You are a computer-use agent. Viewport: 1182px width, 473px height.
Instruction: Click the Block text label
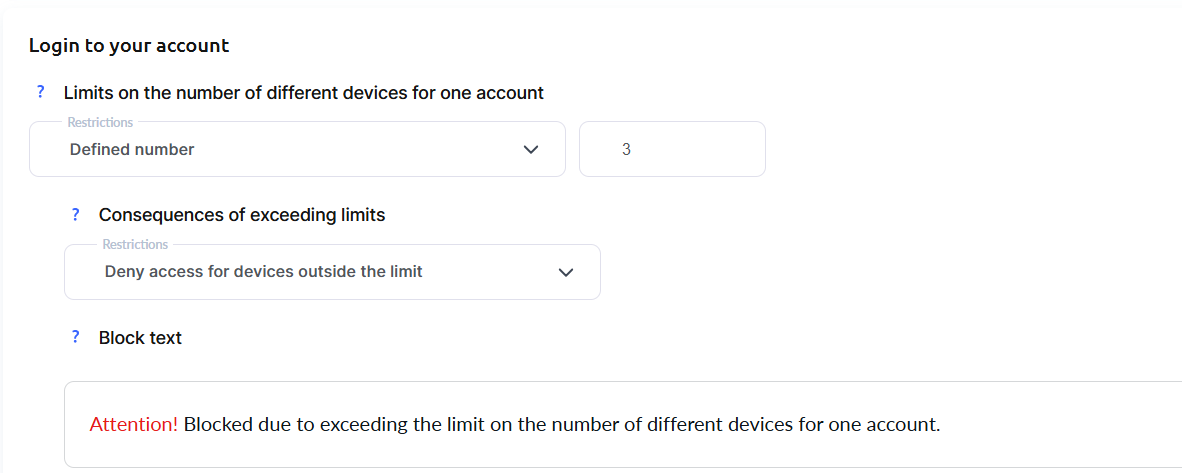pyautogui.click(x=140, y=338)
